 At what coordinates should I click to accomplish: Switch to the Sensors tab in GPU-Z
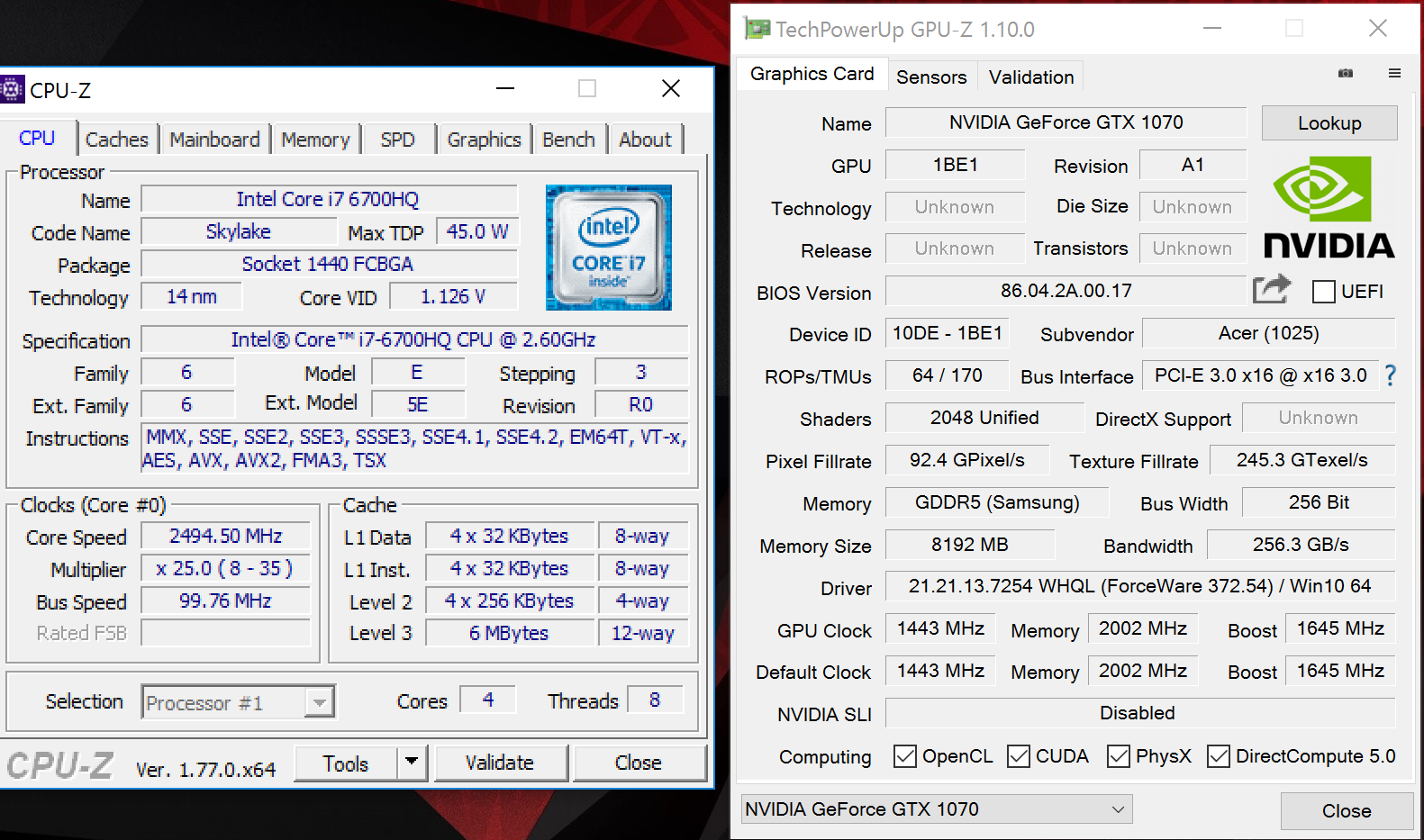(x=931, y=77)
